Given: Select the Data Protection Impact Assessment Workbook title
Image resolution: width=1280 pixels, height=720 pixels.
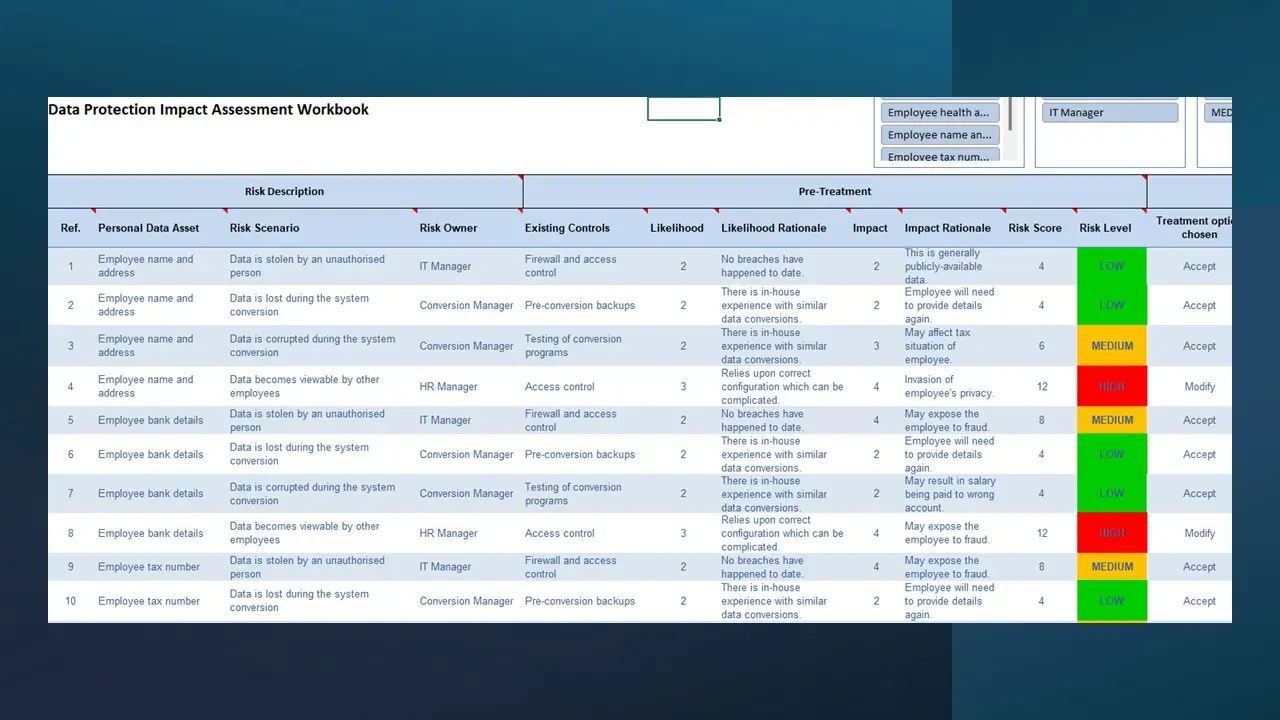Looking at the screenshot, I should [209, 110].
